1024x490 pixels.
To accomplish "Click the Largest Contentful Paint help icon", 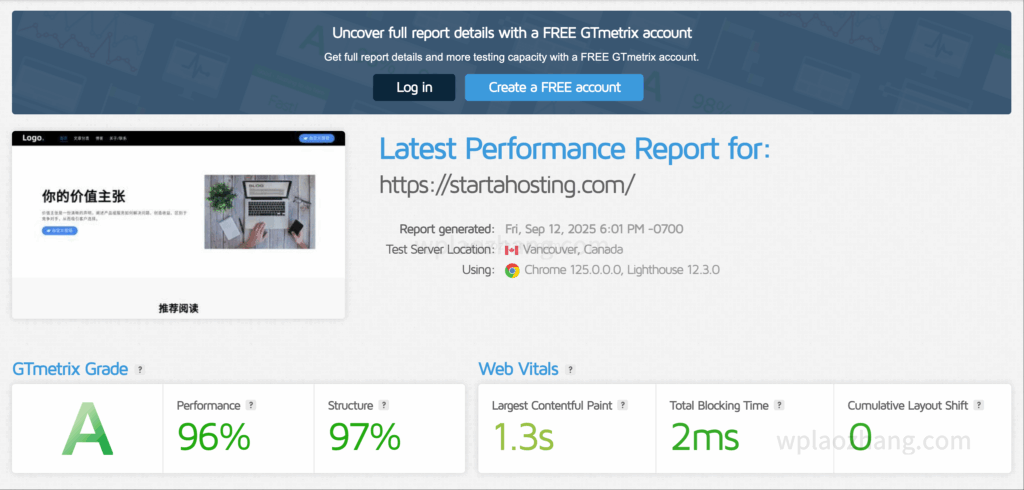I will pos(623,405).
